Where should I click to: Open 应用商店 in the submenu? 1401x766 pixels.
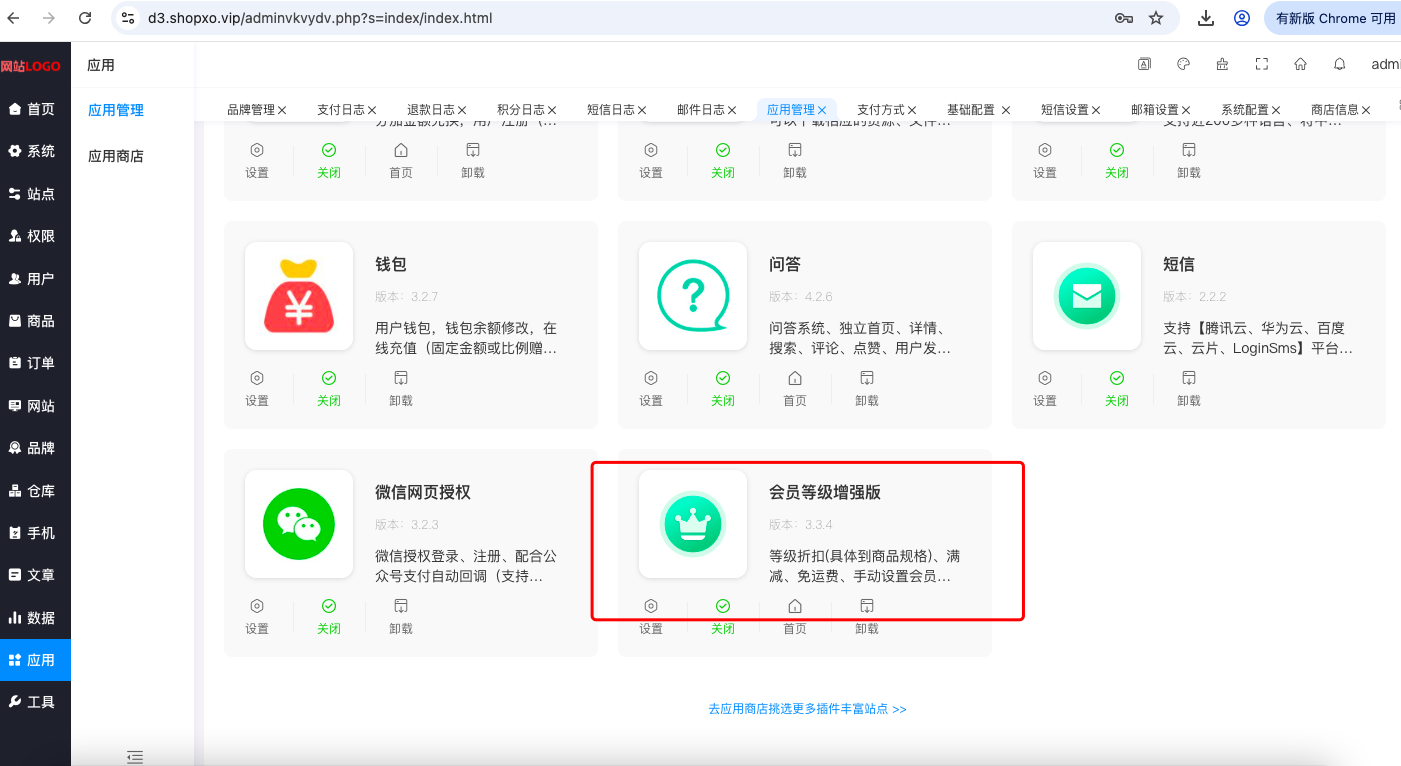coord(116,156)
